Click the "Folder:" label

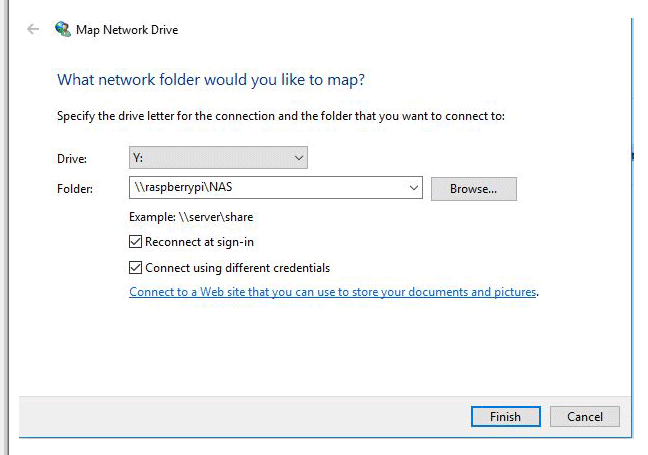(x=75, y=188)
